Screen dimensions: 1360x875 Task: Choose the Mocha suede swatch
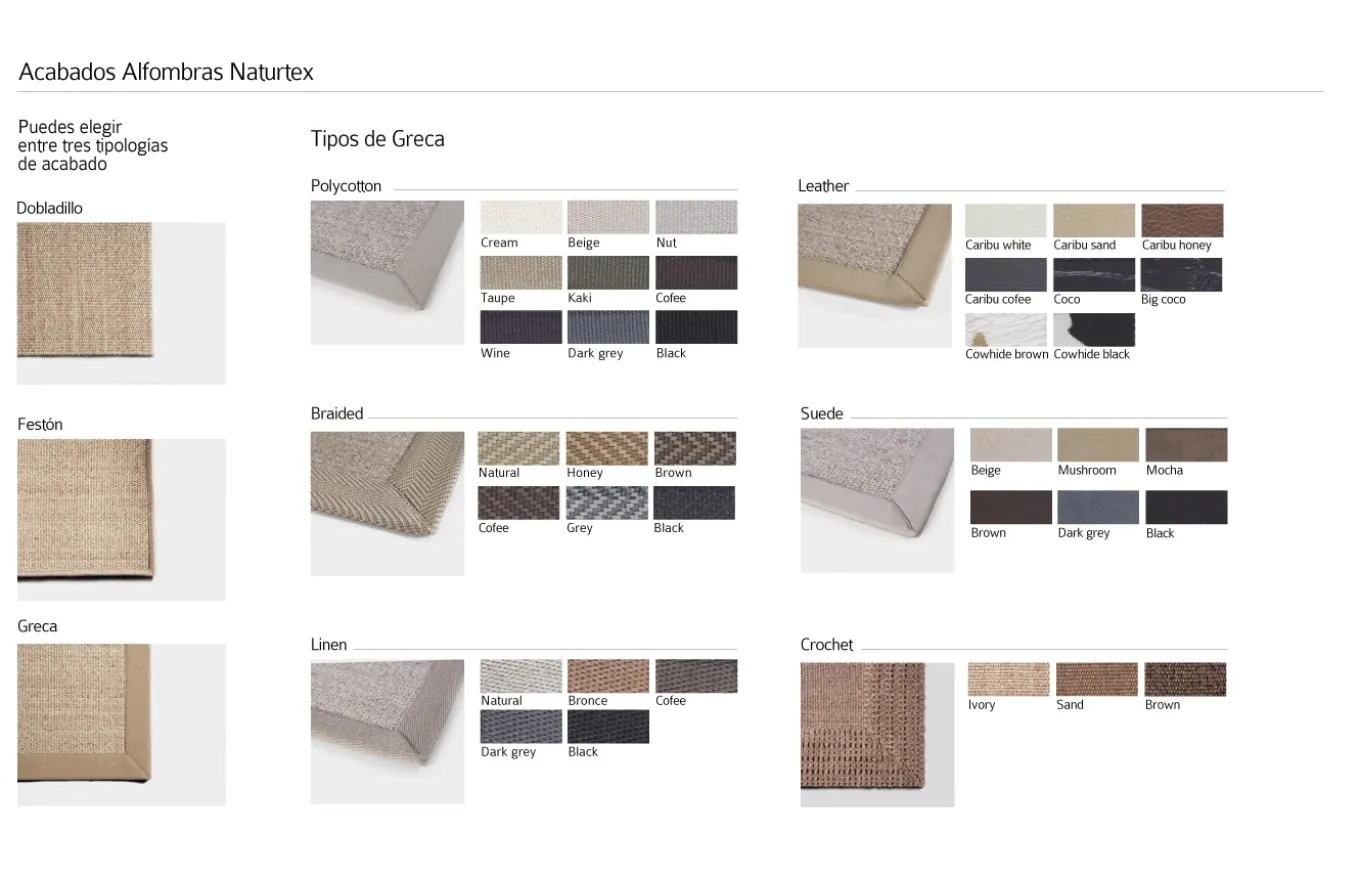click(1186, 445)
